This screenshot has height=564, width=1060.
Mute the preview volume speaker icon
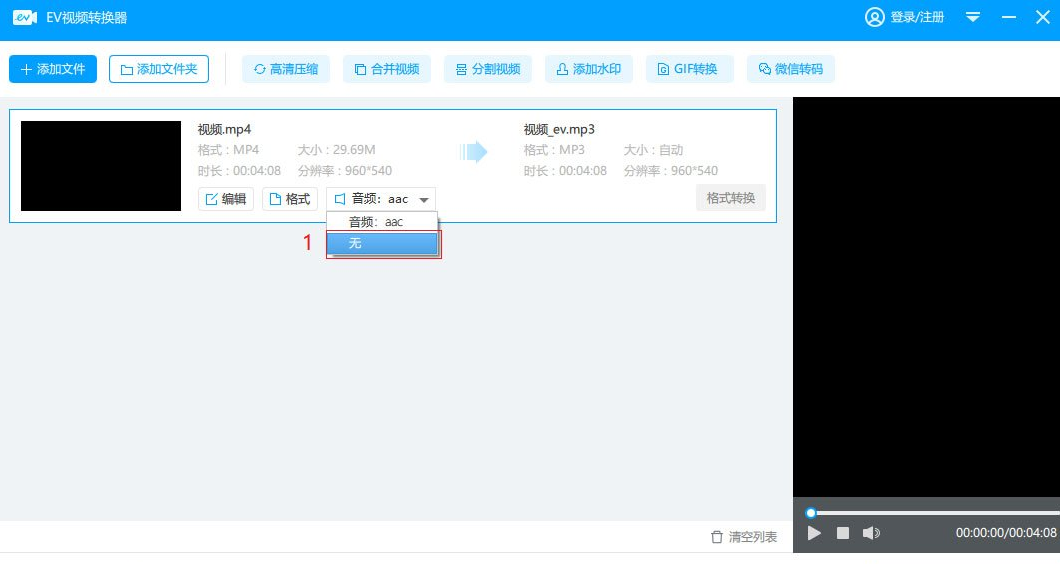pyautogui.click(x=871, y=533)
